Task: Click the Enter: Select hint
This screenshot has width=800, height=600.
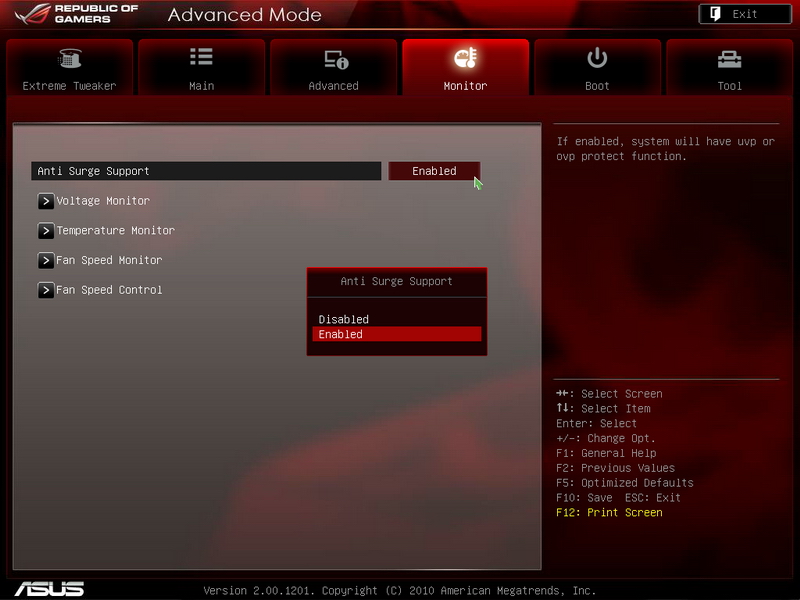Action: click(x=596, y=423)
